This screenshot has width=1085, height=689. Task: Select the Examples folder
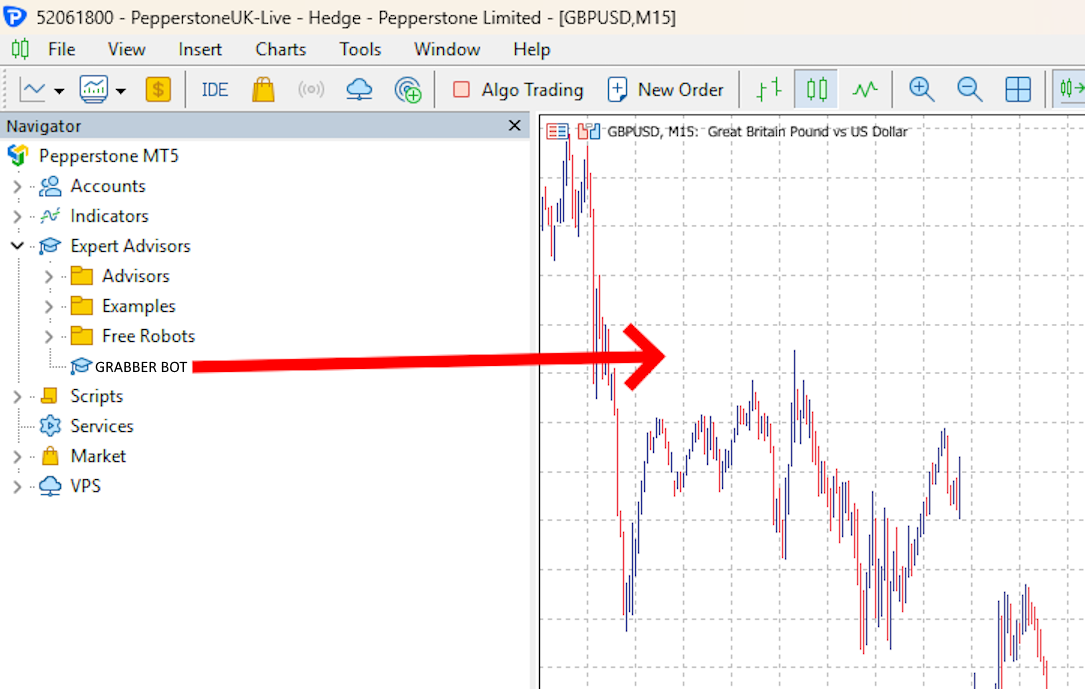pyautogui.click(x=138, y=306)
